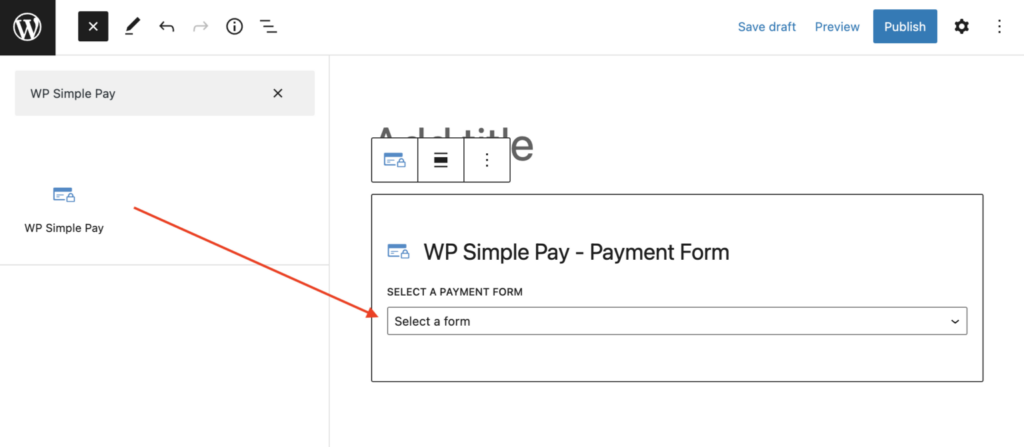Preview the post

pos(837,27)
